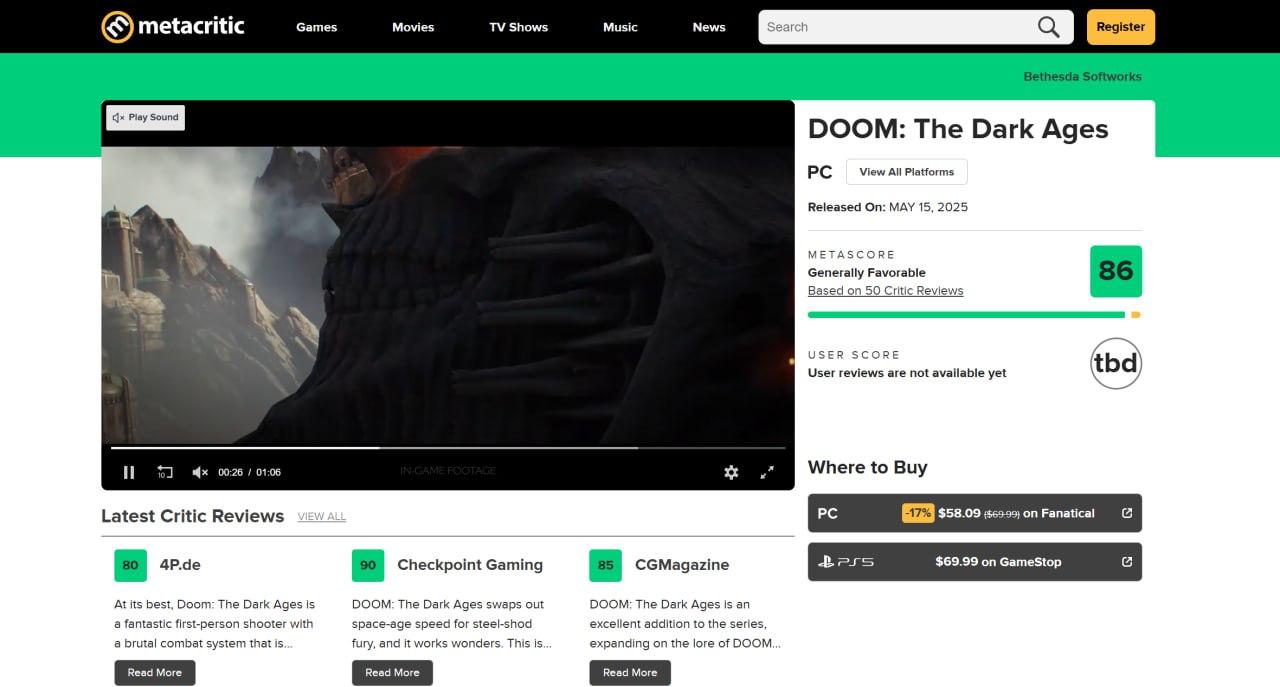Image resolution: width=1280 pixels, height=687 pixels.
Task: Enter fullscreen video mode
Action: pyautogui.click(x=767, y=472)
